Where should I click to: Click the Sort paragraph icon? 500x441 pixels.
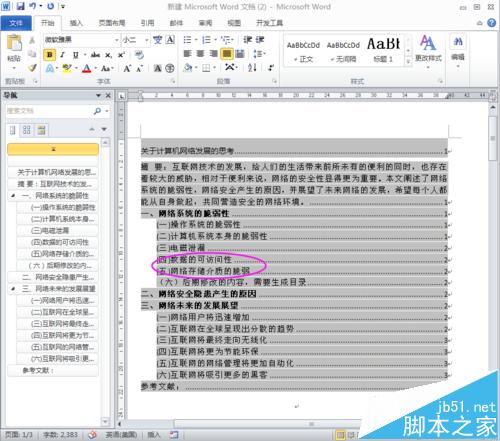point(252,68)
